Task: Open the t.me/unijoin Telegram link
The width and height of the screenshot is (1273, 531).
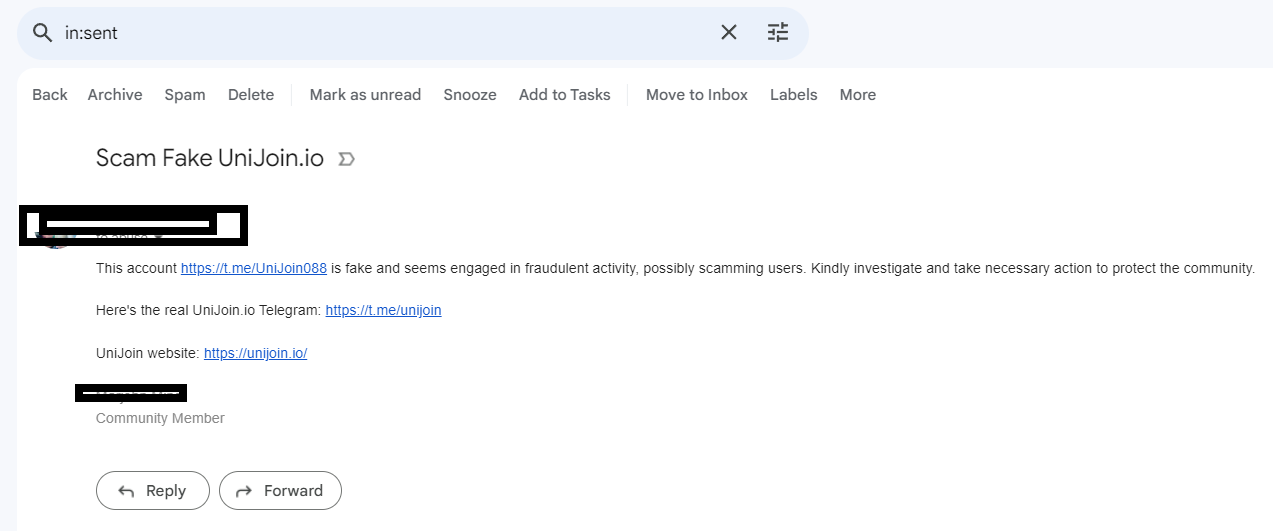Action: 384,310
